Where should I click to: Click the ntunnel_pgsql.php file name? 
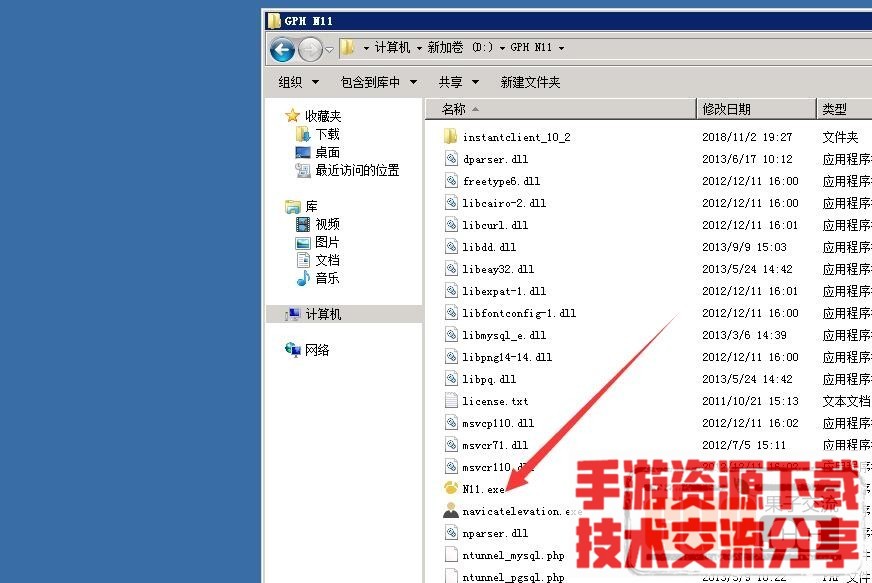tap(513, 577)
